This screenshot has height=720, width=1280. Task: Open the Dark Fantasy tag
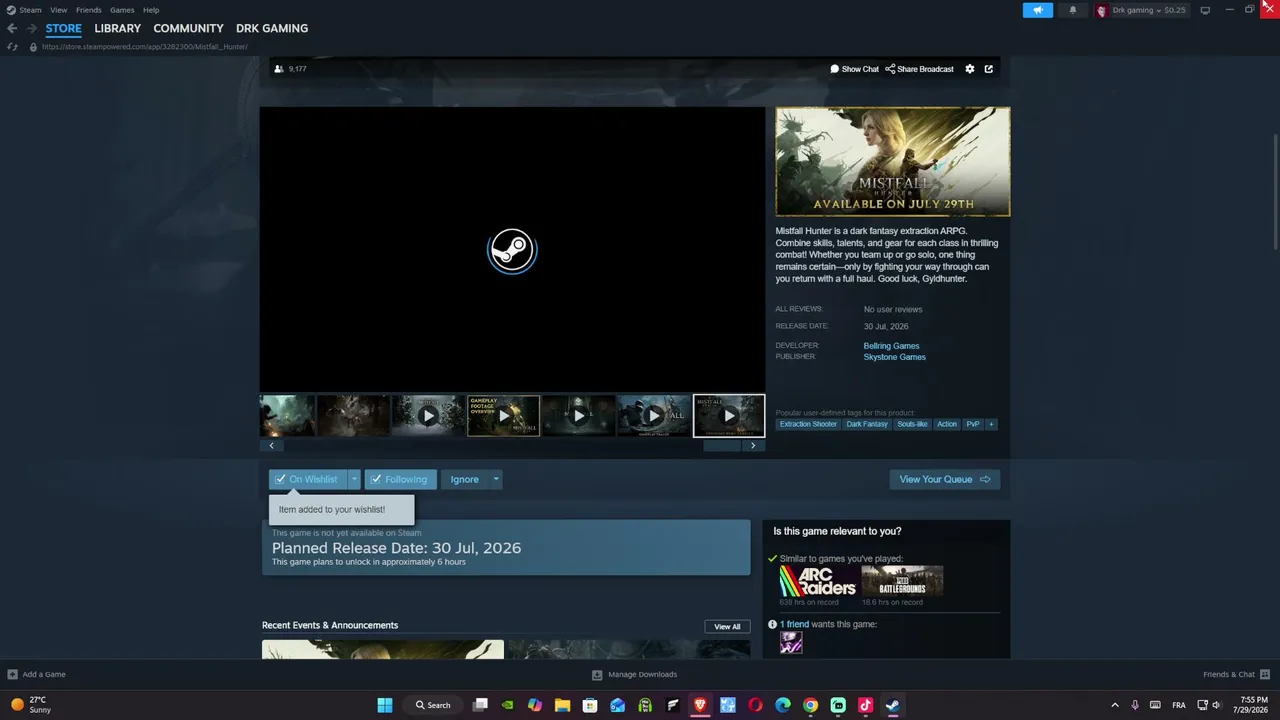867,424
